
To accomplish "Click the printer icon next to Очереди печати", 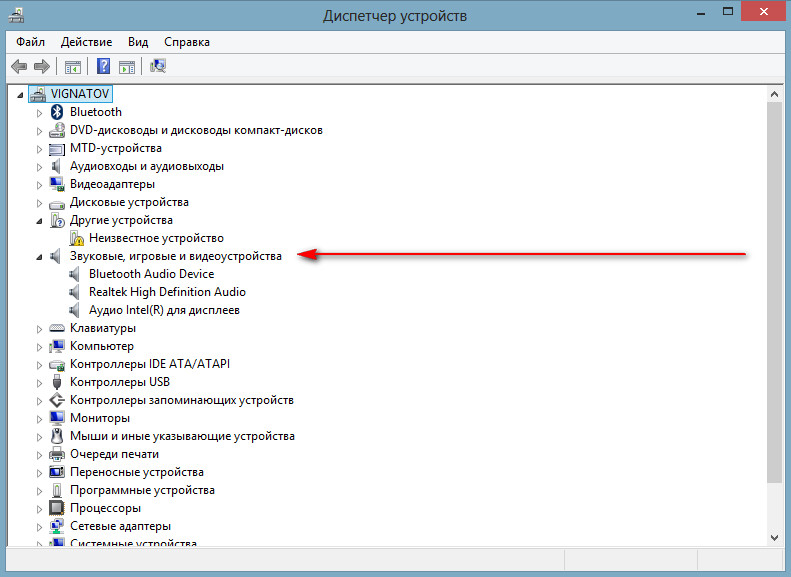I will click(x=58, y=454).
